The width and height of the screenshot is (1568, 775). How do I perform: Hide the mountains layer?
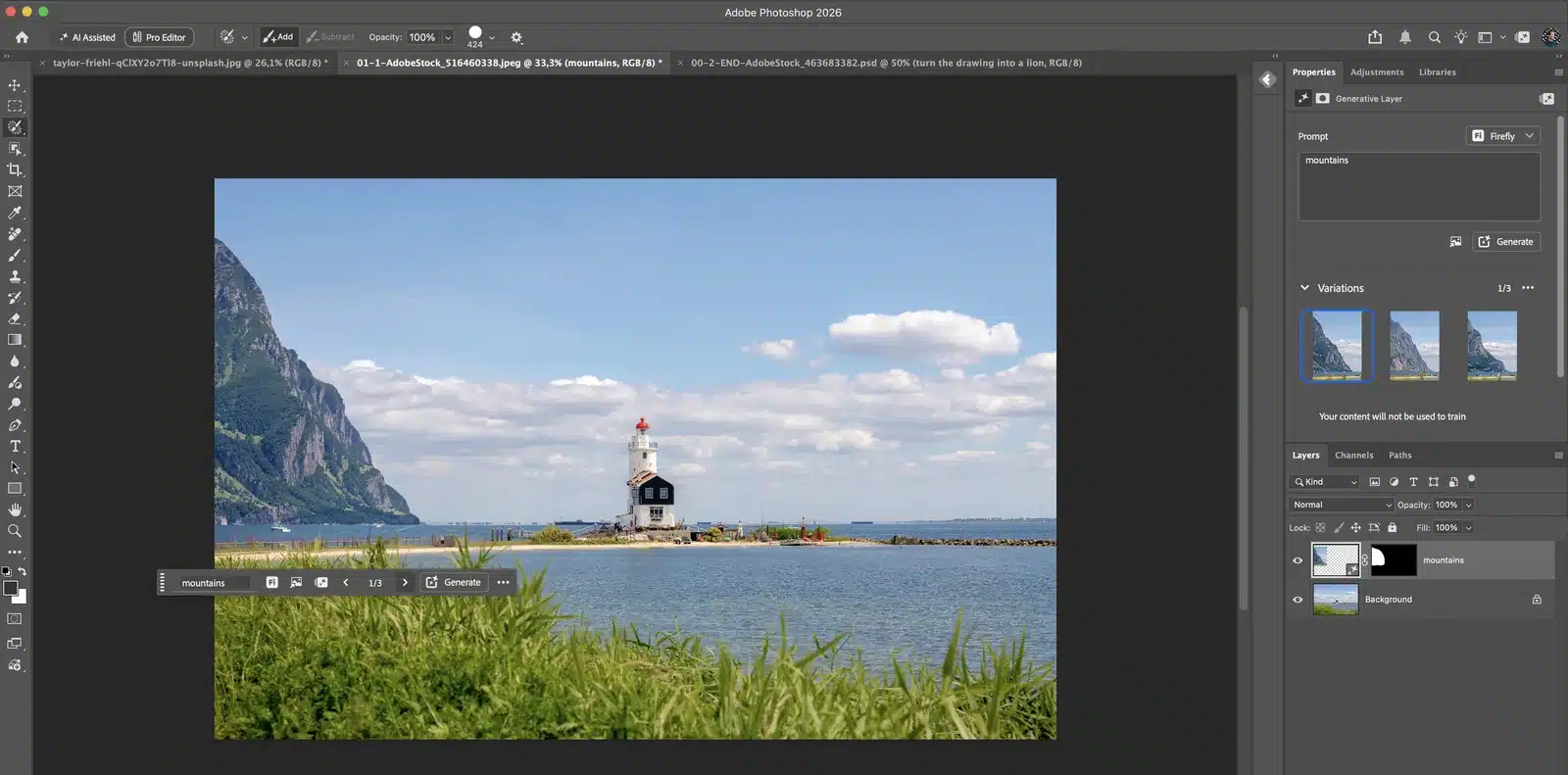pyautogui.click(x=1298, y=560)
